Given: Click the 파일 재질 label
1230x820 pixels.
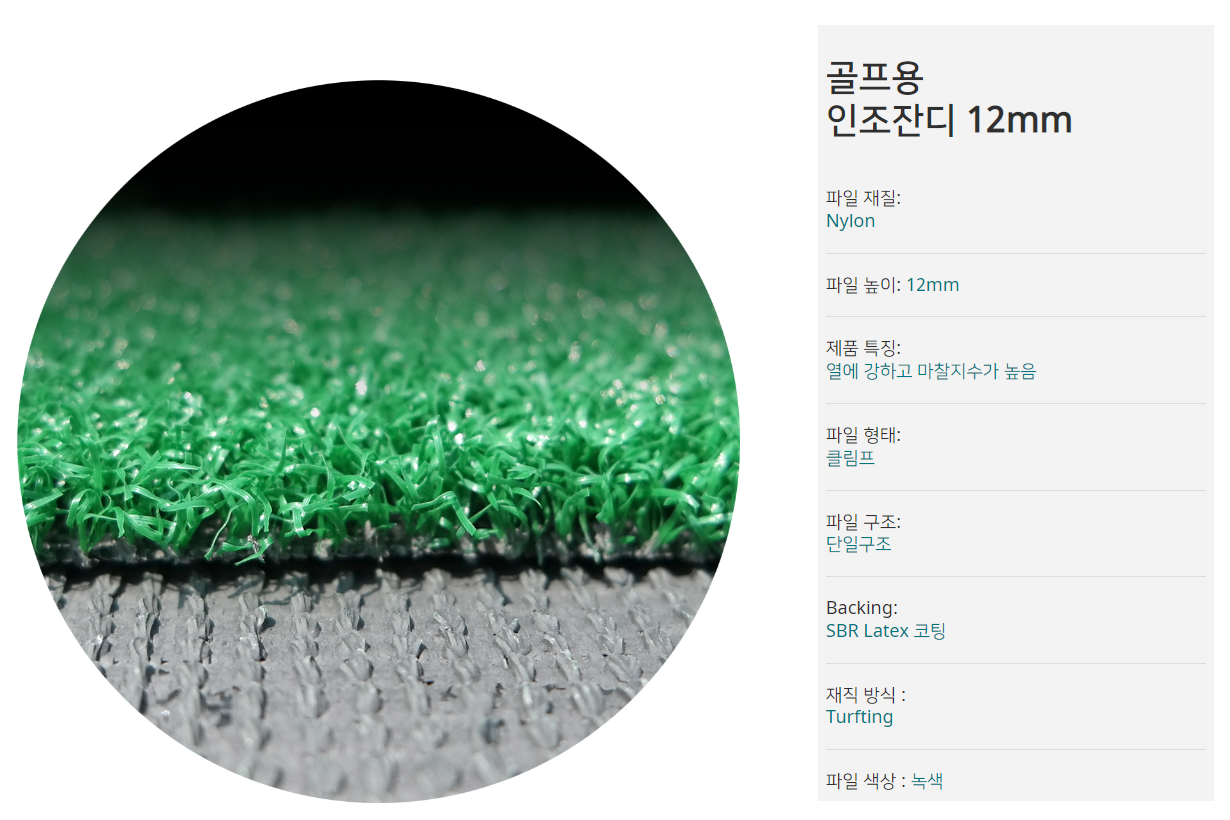Looking at the screenshot, I should [863, 198].
